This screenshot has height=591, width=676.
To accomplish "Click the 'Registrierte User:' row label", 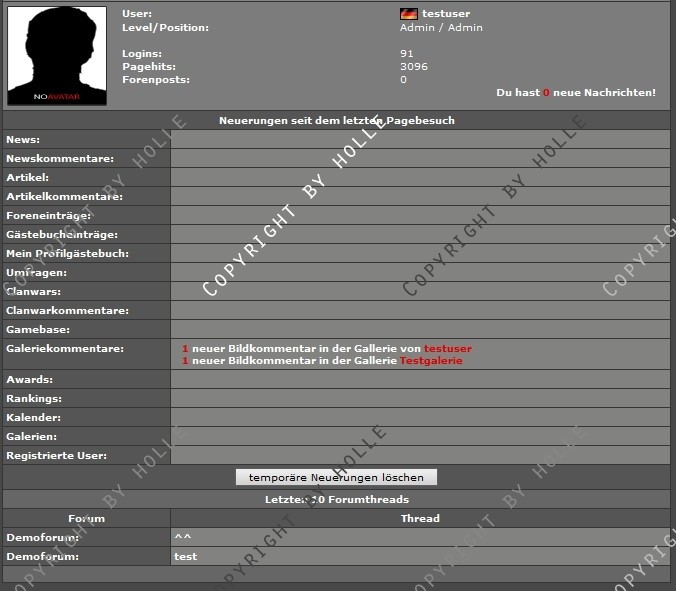I will pyautogui.click(x=56, y=455).
